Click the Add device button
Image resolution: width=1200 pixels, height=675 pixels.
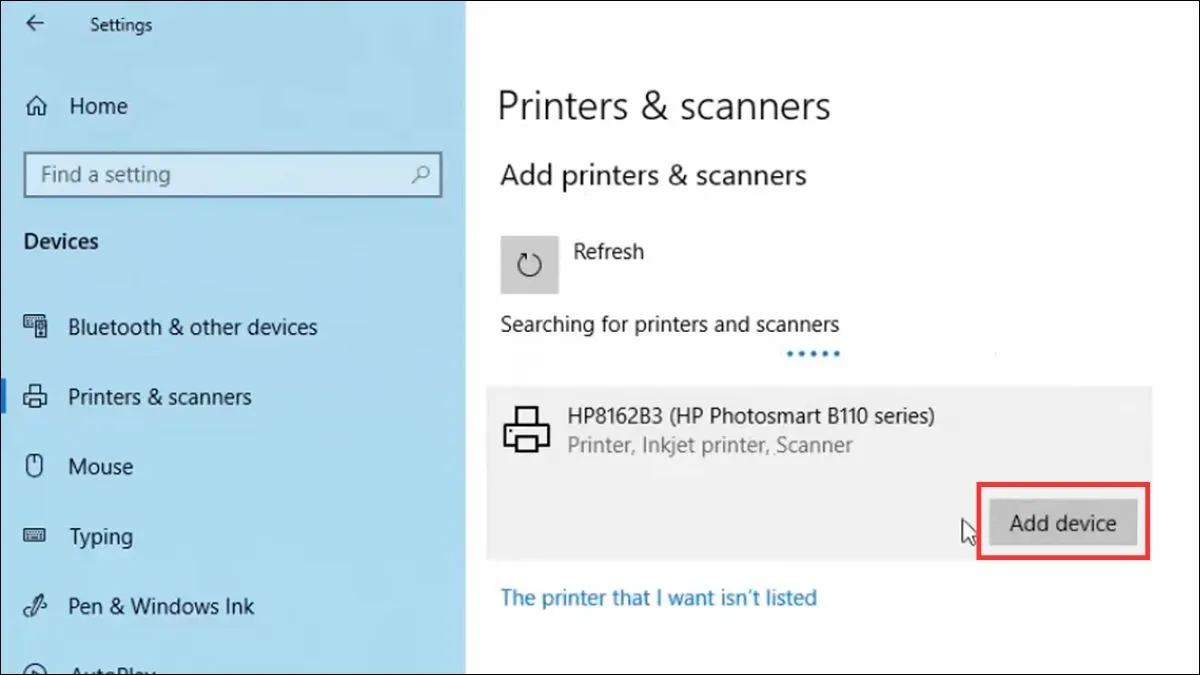click(x=1062, y=523)
